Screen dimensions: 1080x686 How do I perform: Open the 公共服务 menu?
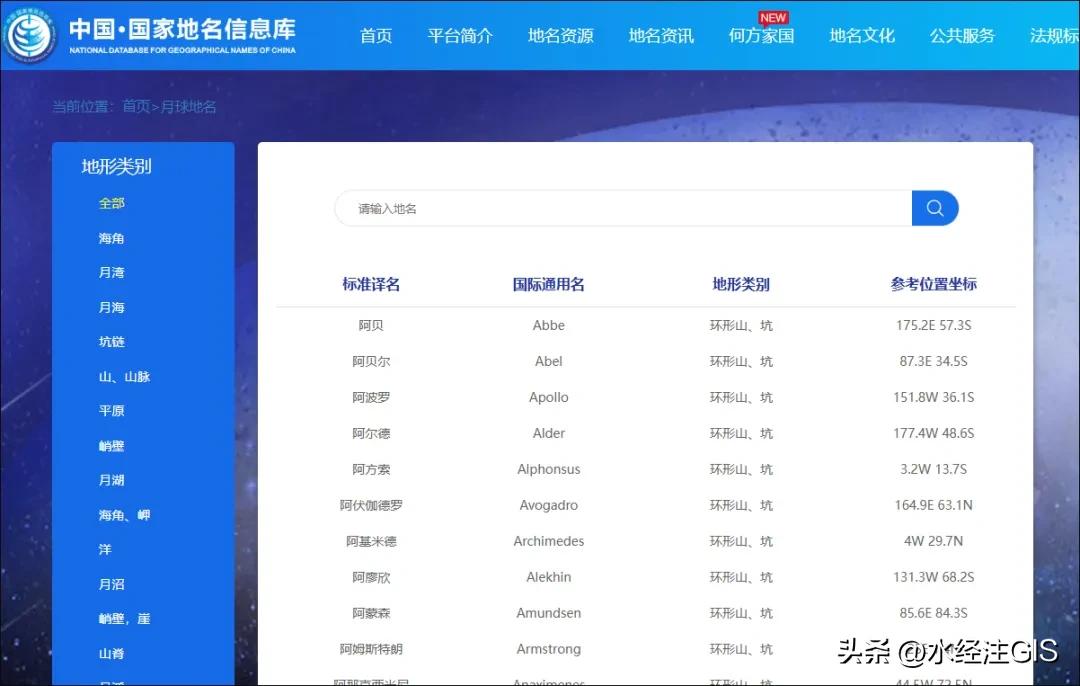click(x=962, y=36)
